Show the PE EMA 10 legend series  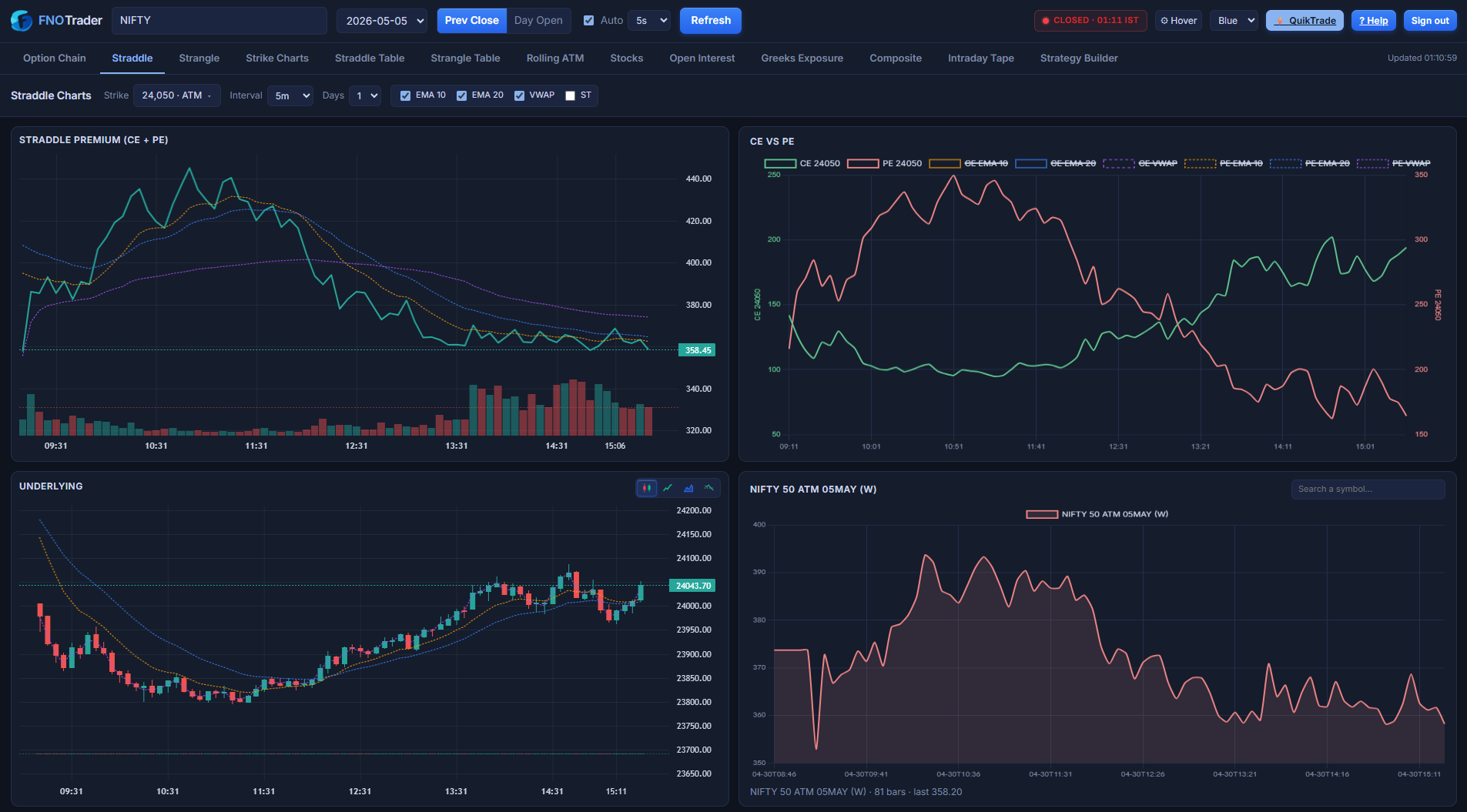(x=1223, y=163)
